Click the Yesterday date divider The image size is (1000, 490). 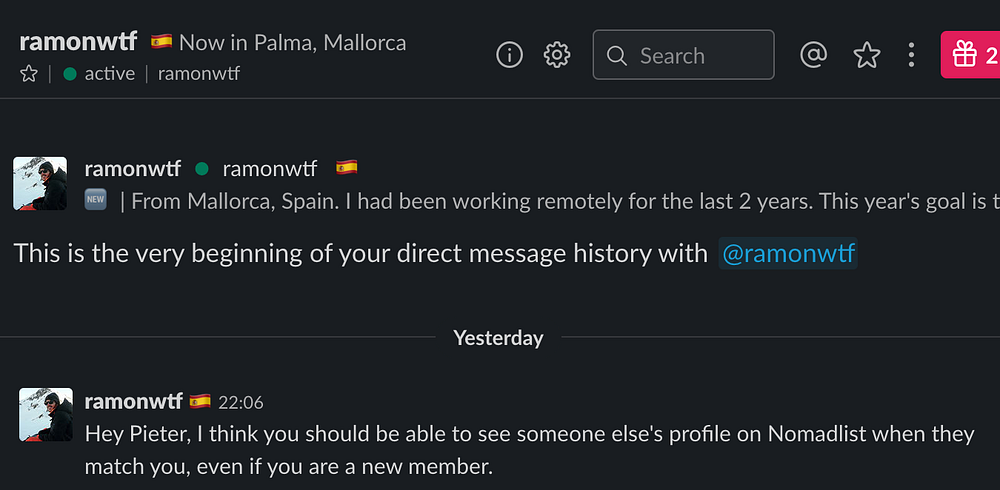[498, 338]
